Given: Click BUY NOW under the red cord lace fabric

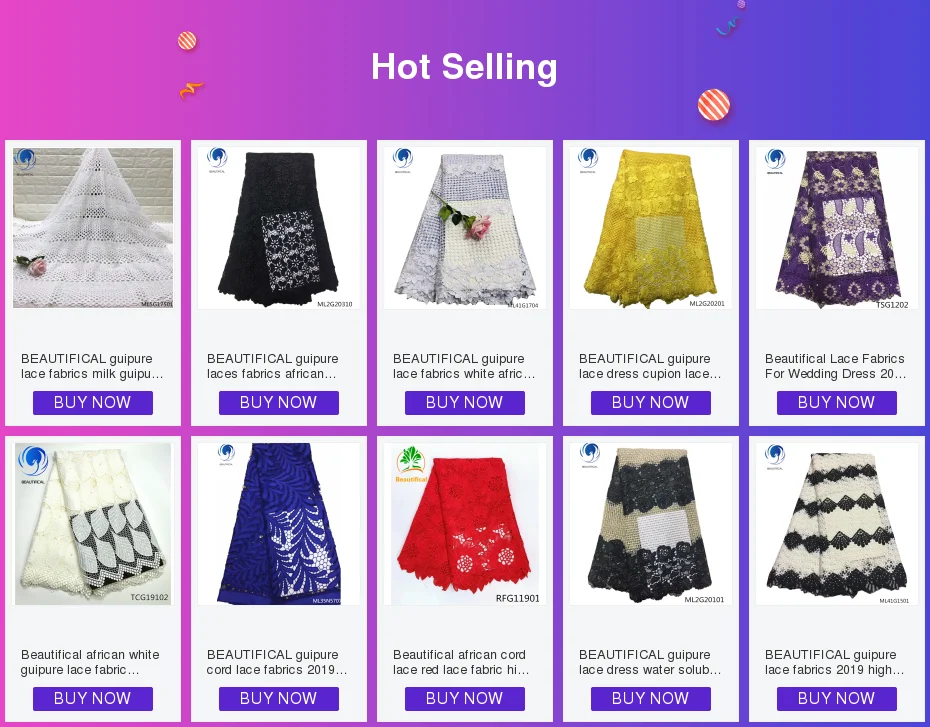Looking at the screenshot, I should coord(465,699).
